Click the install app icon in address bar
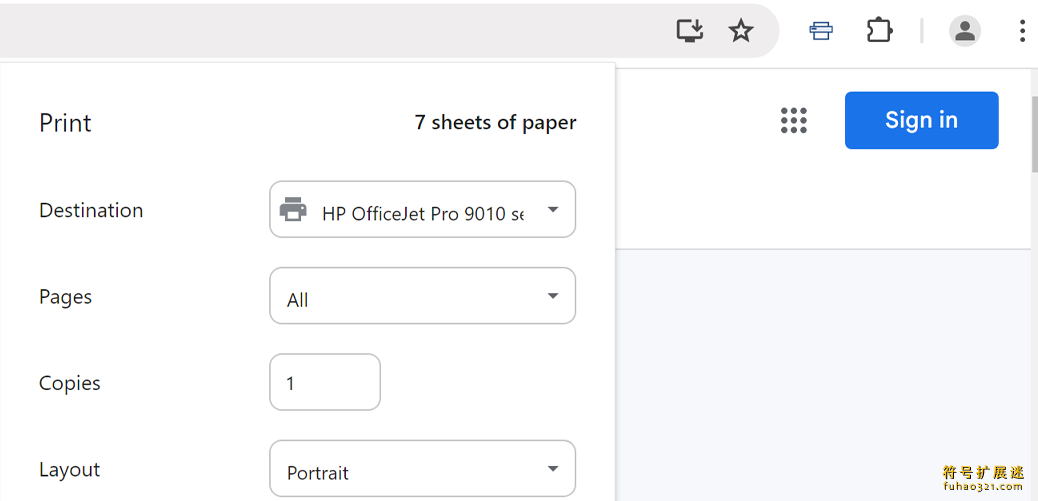1038x501 pixels. tap(689, 30)
